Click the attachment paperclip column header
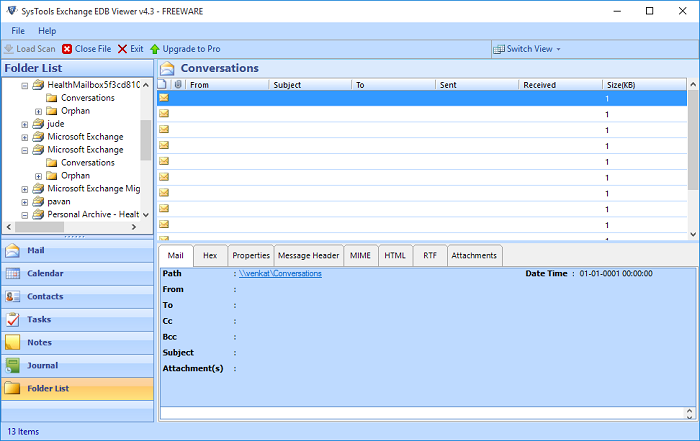 click(178, 84)
